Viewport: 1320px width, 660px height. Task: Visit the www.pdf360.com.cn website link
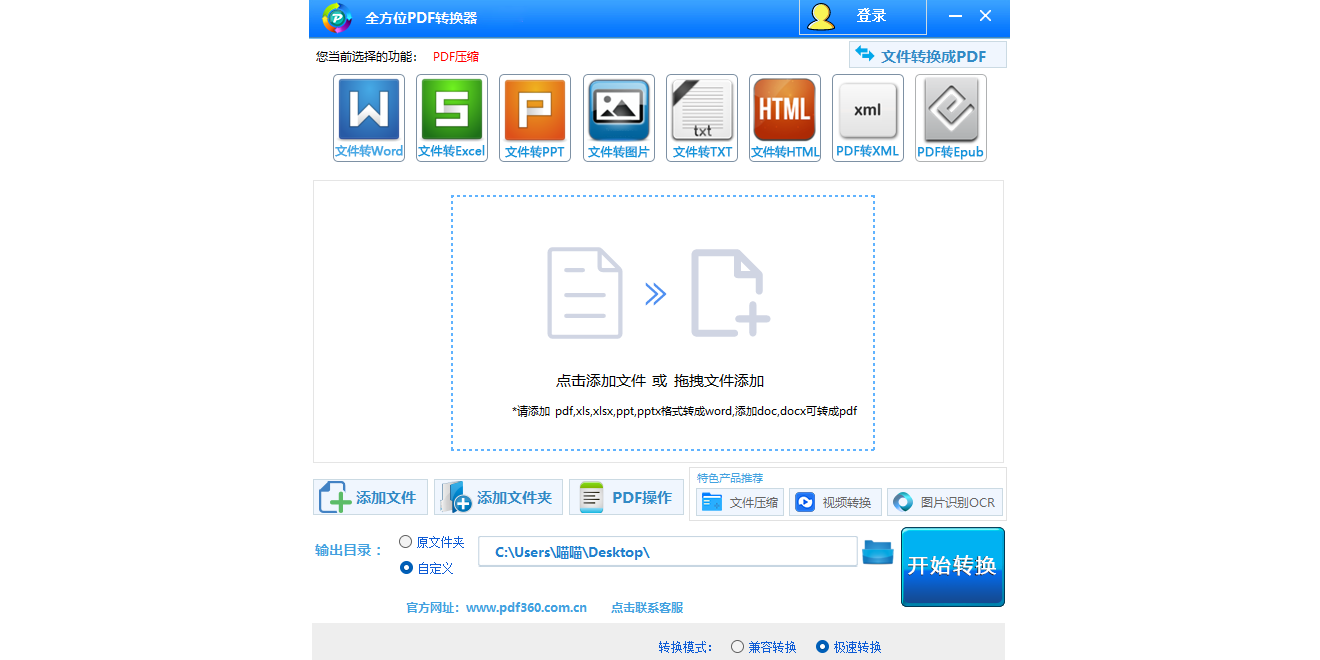pyautogui.click(x=528, y=607)
